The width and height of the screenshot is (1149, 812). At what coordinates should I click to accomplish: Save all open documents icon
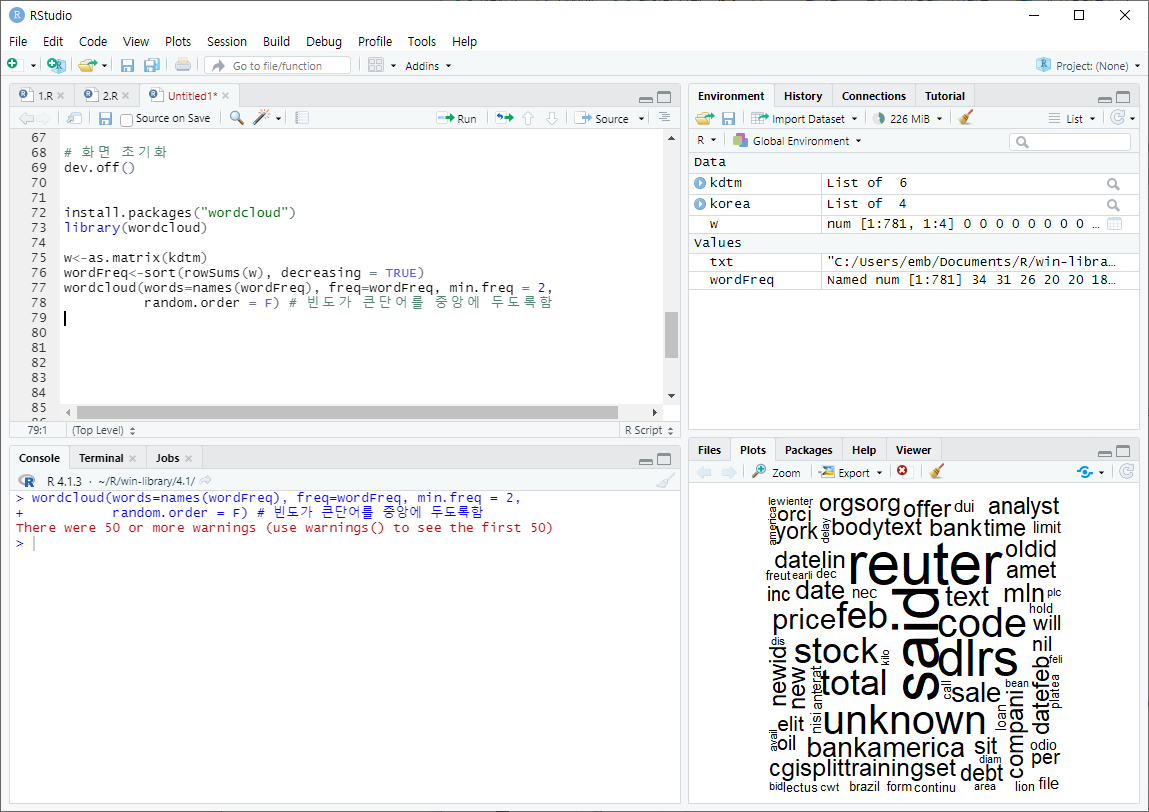click(x=152, y=65)
